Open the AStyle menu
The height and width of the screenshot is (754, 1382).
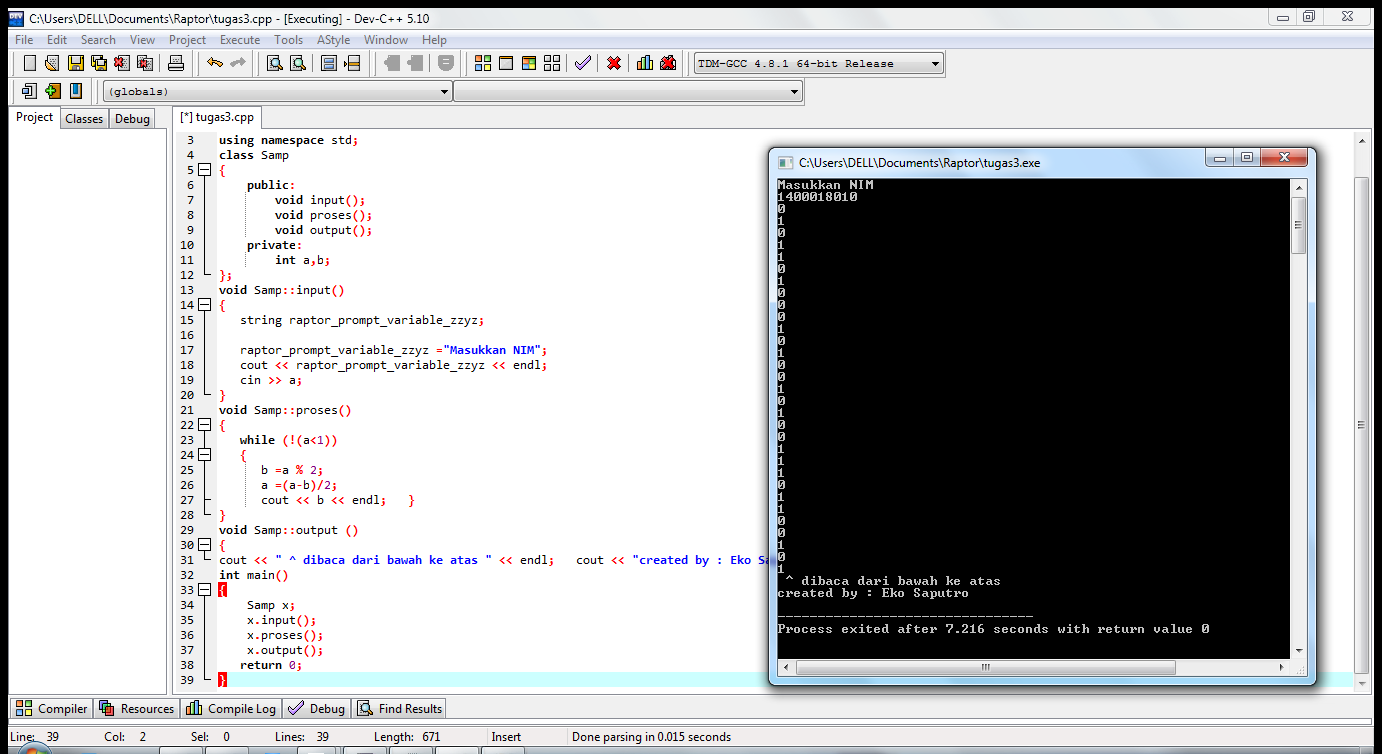(x=333, y=40)
